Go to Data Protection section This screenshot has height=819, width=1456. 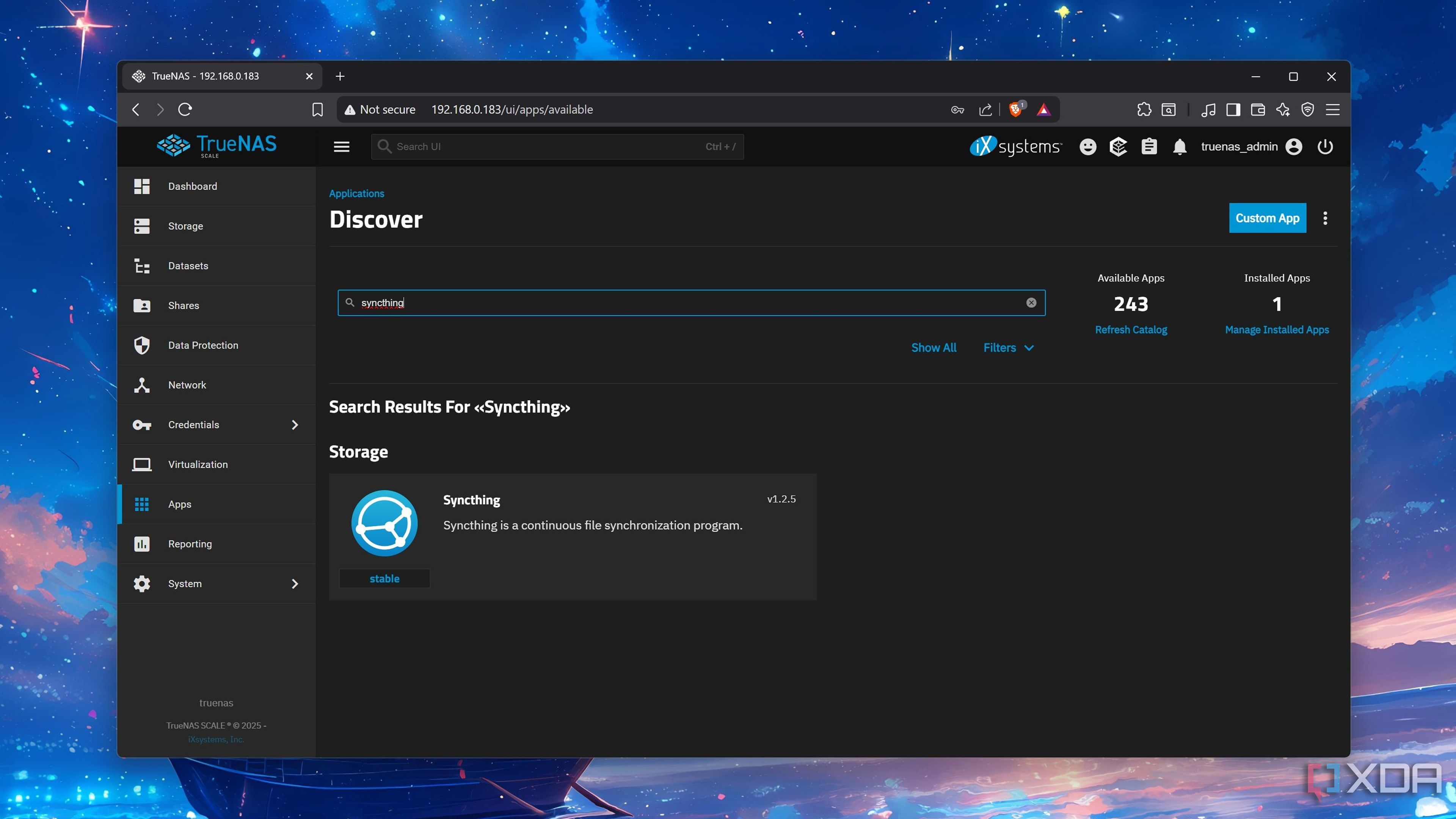click(203, 345)
